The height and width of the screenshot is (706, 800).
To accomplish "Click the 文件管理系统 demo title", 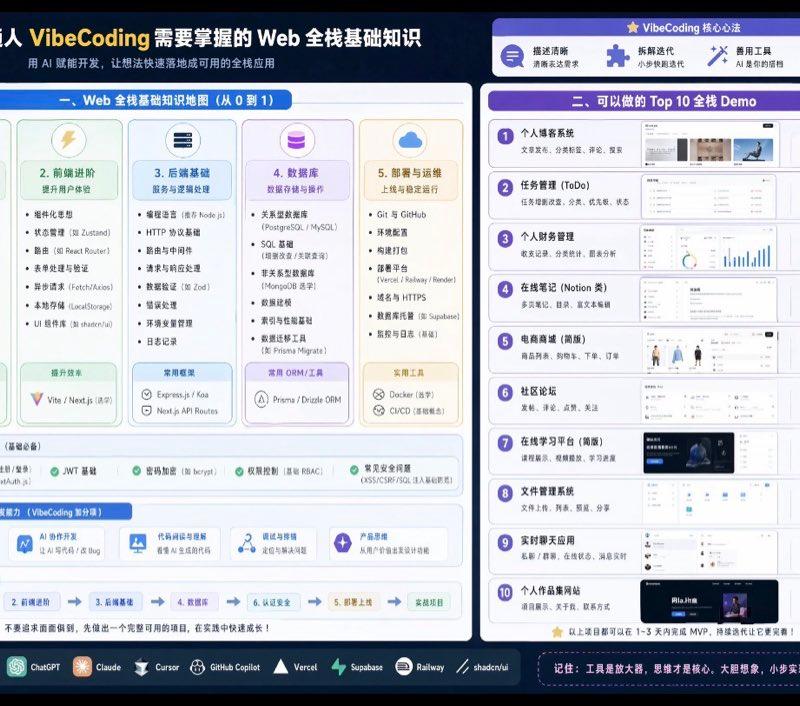I will pos(547,491).
